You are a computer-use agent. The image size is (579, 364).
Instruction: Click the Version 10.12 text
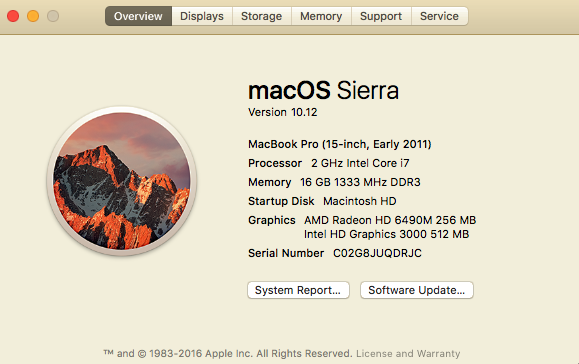pyautogui.click(x=282, y=112)
